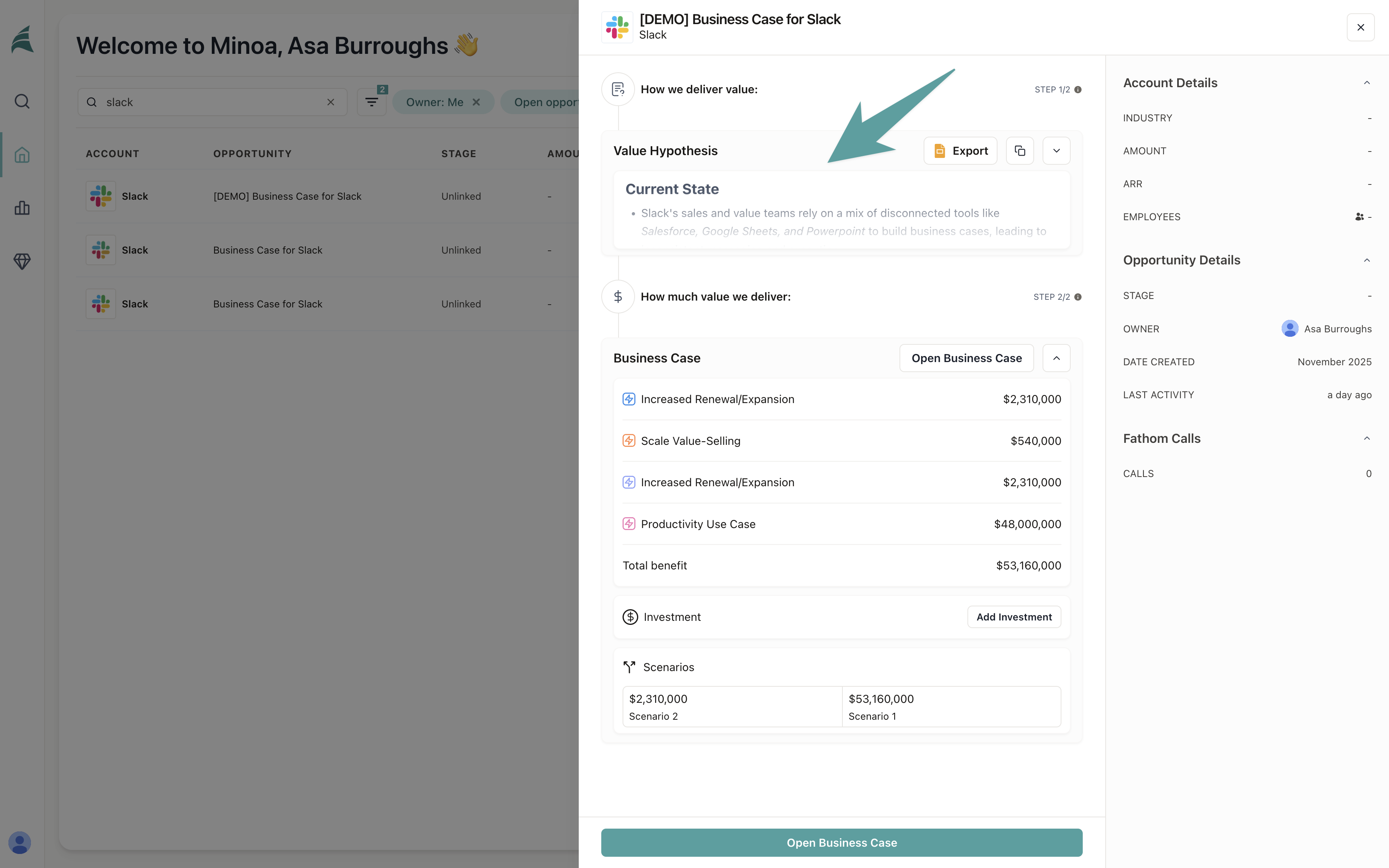Export the Value Hypothesis

(x=960, y=150)
